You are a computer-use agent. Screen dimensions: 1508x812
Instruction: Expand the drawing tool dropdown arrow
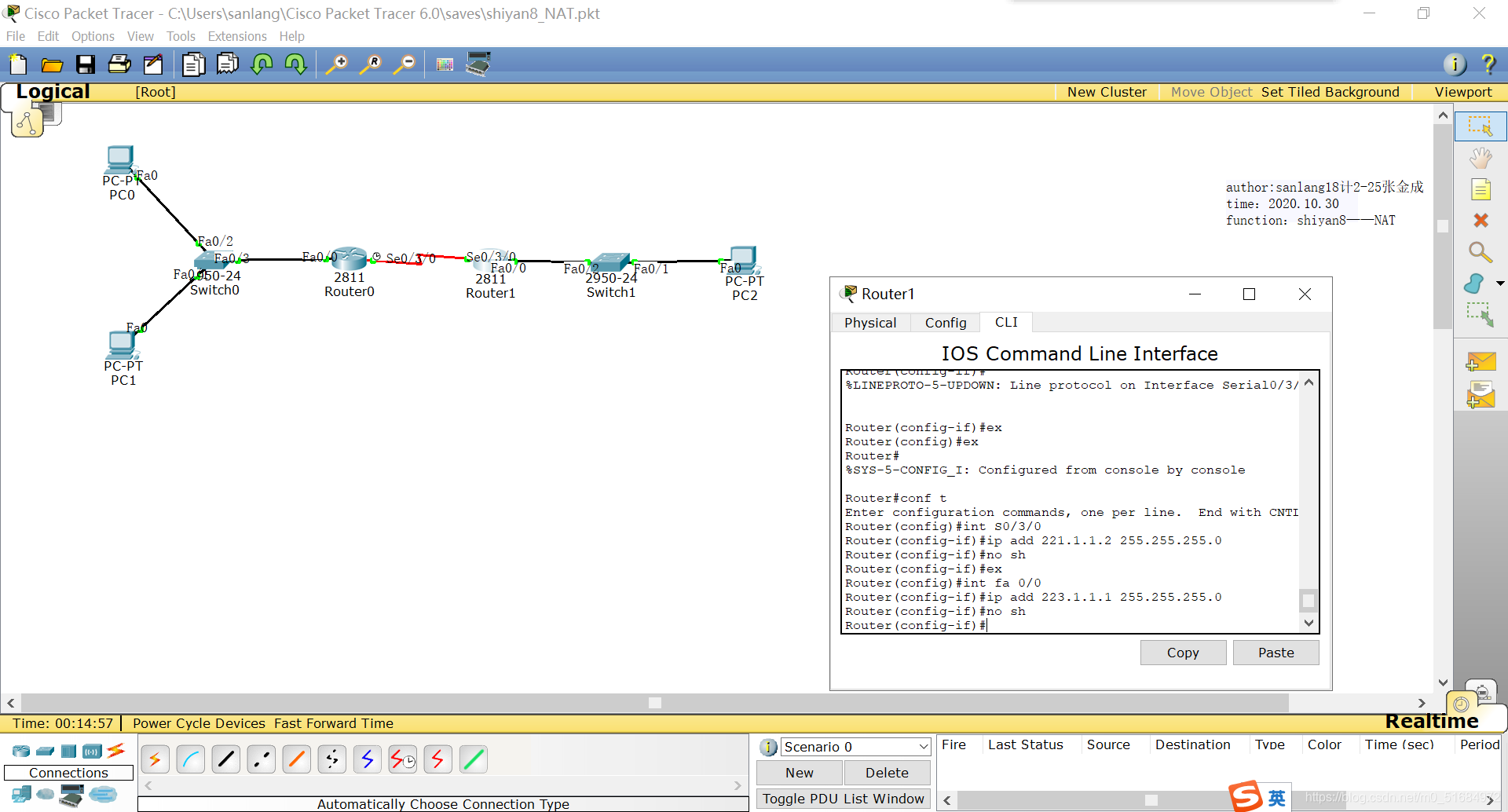click(1499, 283)
